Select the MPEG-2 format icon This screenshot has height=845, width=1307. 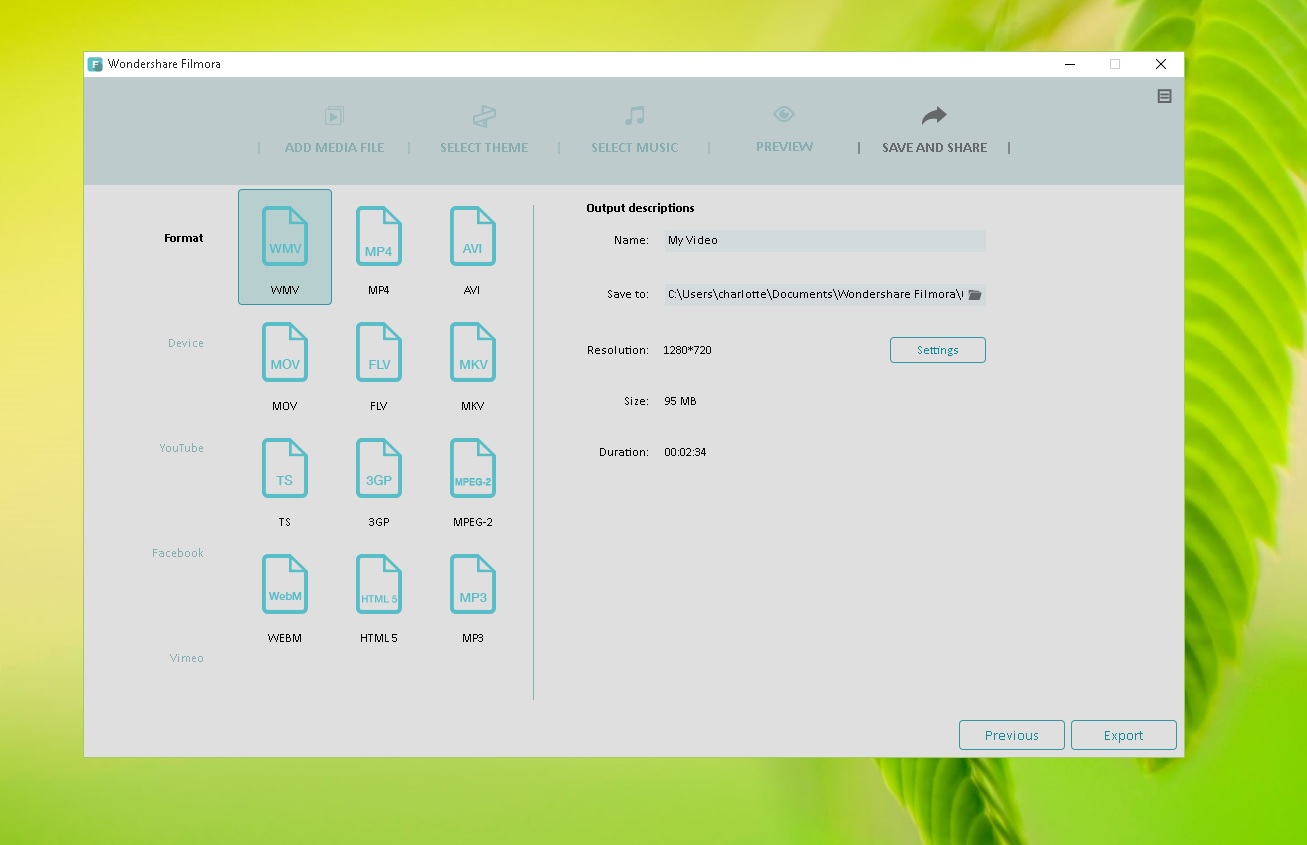tap(473, 469)
